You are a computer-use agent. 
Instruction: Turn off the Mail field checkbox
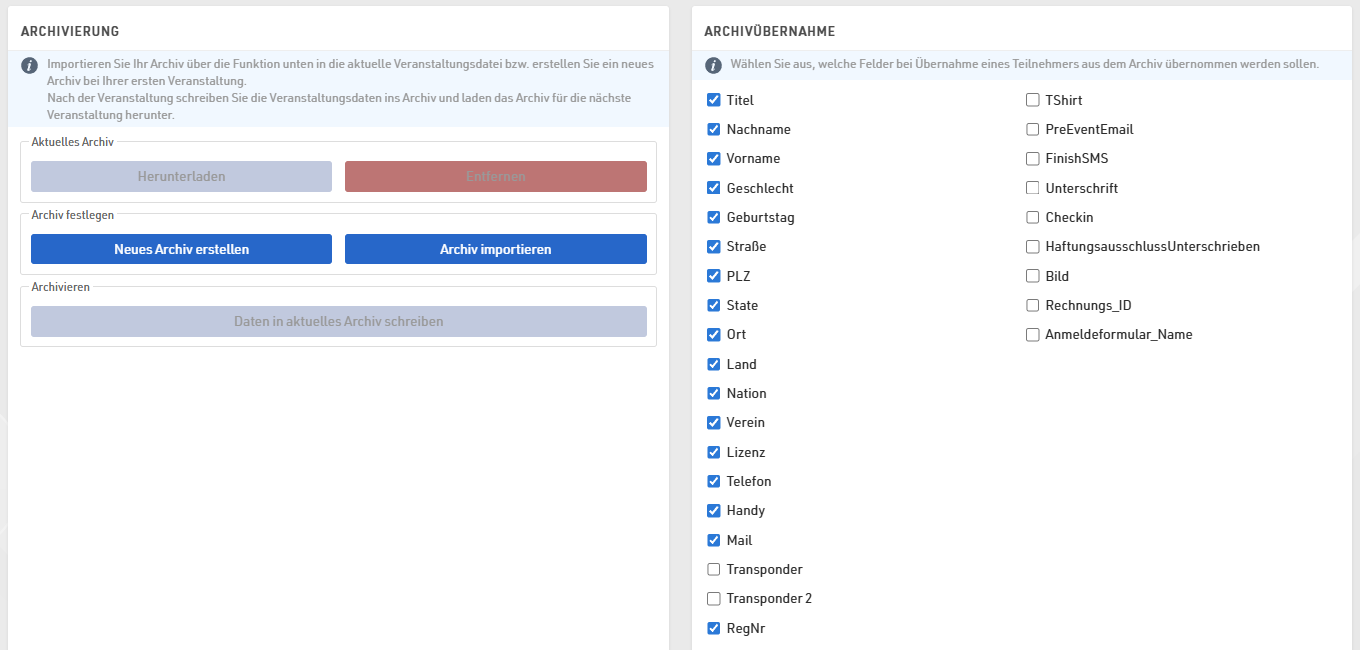[x=714, y=540]
